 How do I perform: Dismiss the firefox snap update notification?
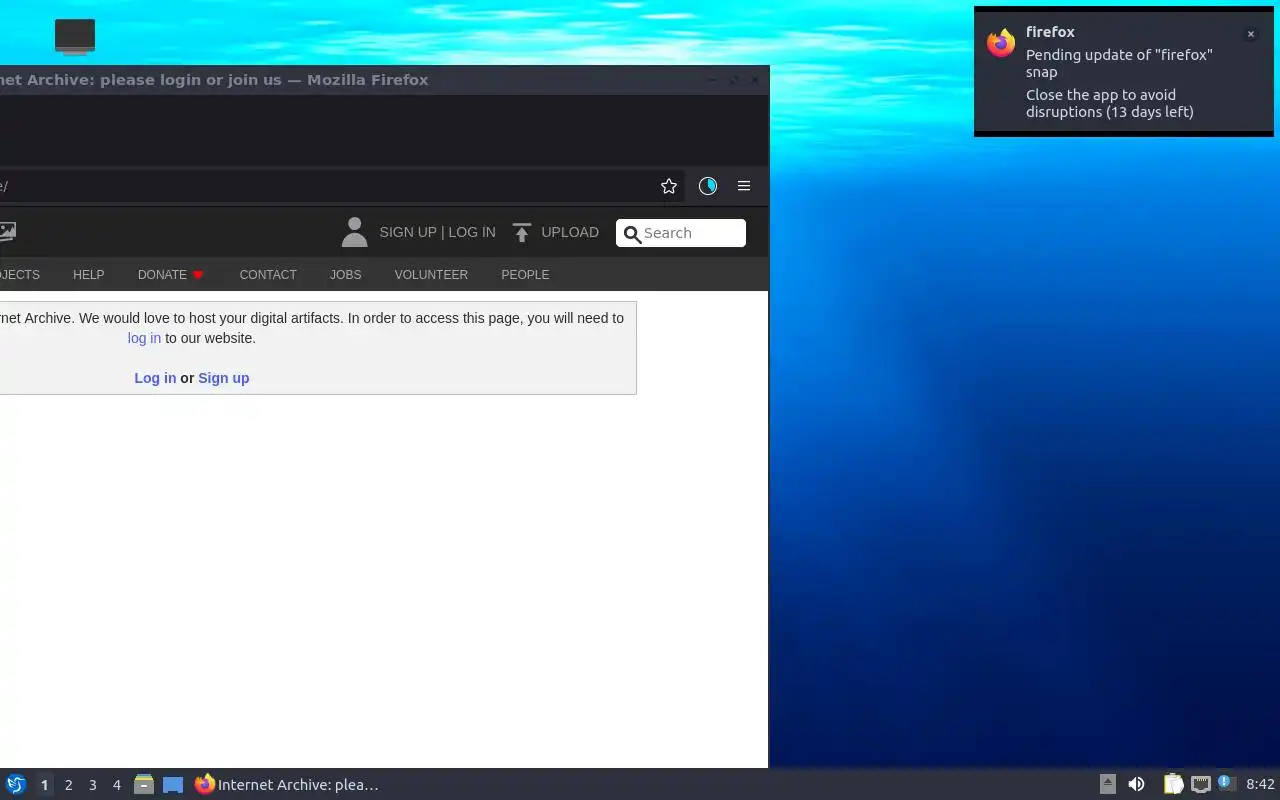[1250, 34]
